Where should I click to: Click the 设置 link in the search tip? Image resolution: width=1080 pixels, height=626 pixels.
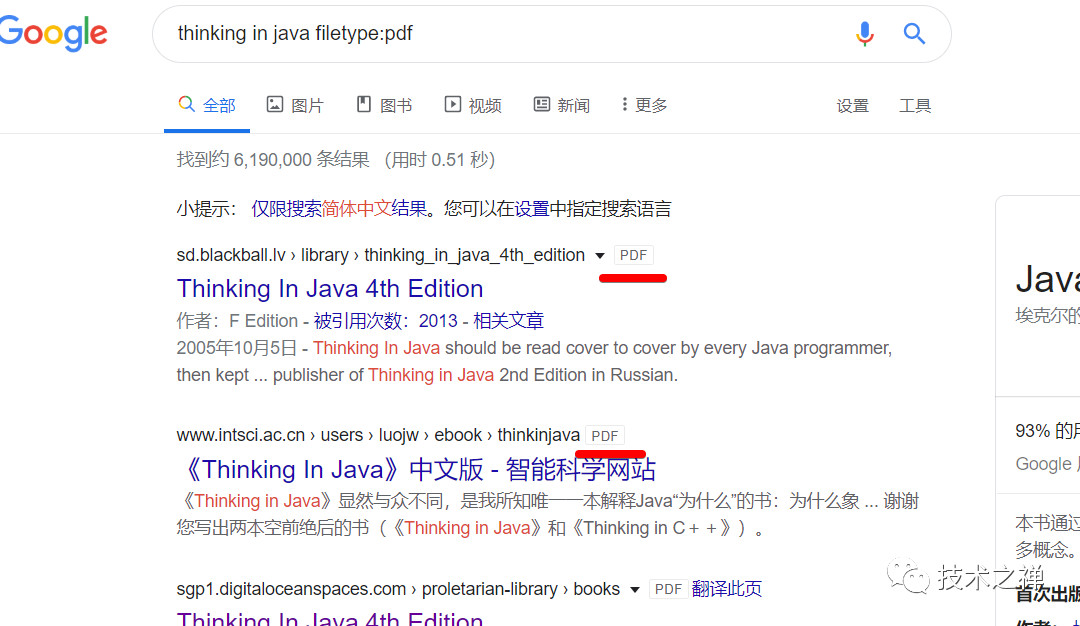pyautogui.click(x=532, y=209)
